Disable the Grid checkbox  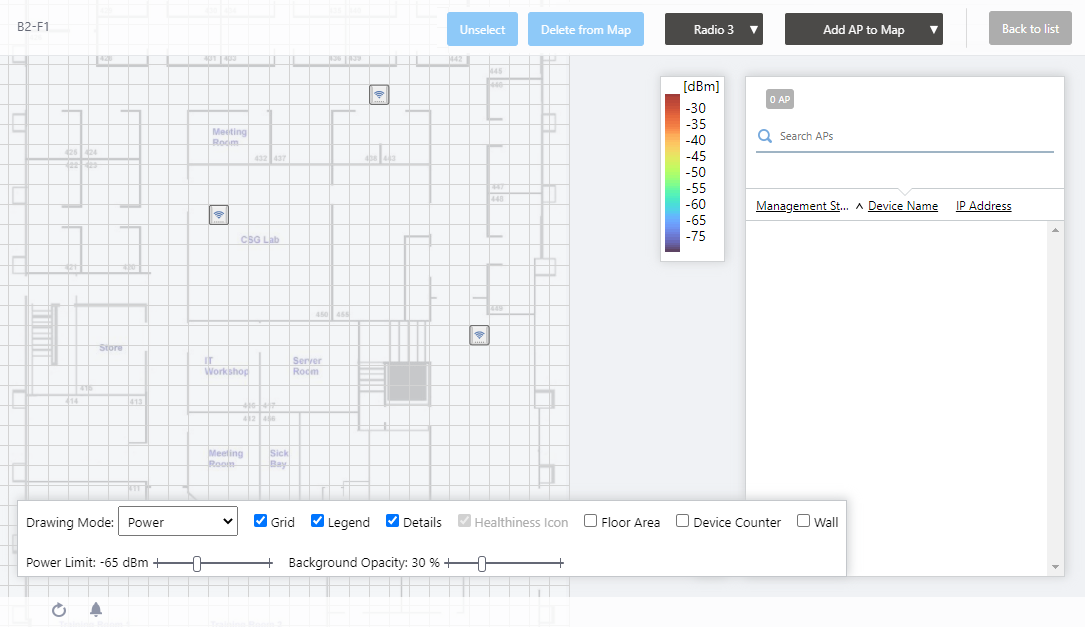[261, 521]
